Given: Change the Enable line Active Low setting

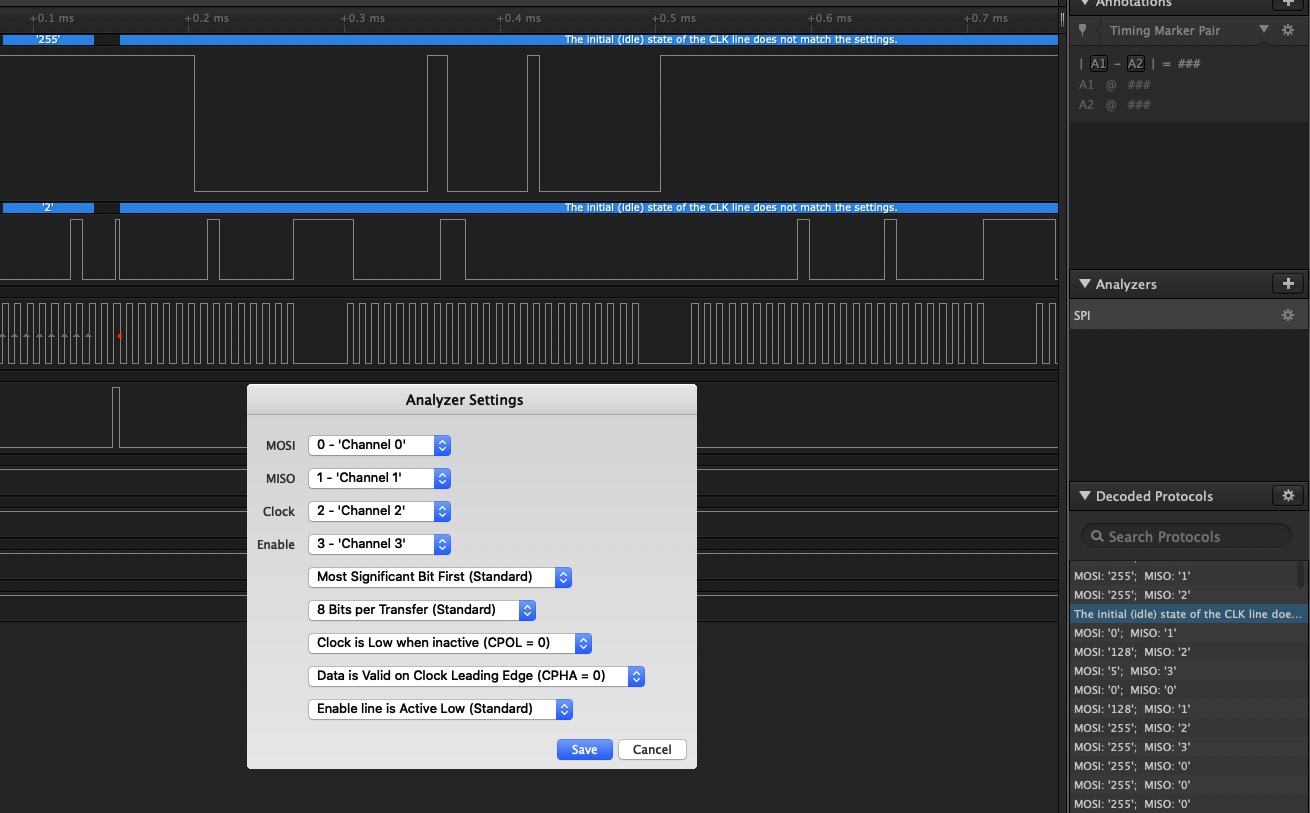Looking at the screenshot, I should pos(440,709).
